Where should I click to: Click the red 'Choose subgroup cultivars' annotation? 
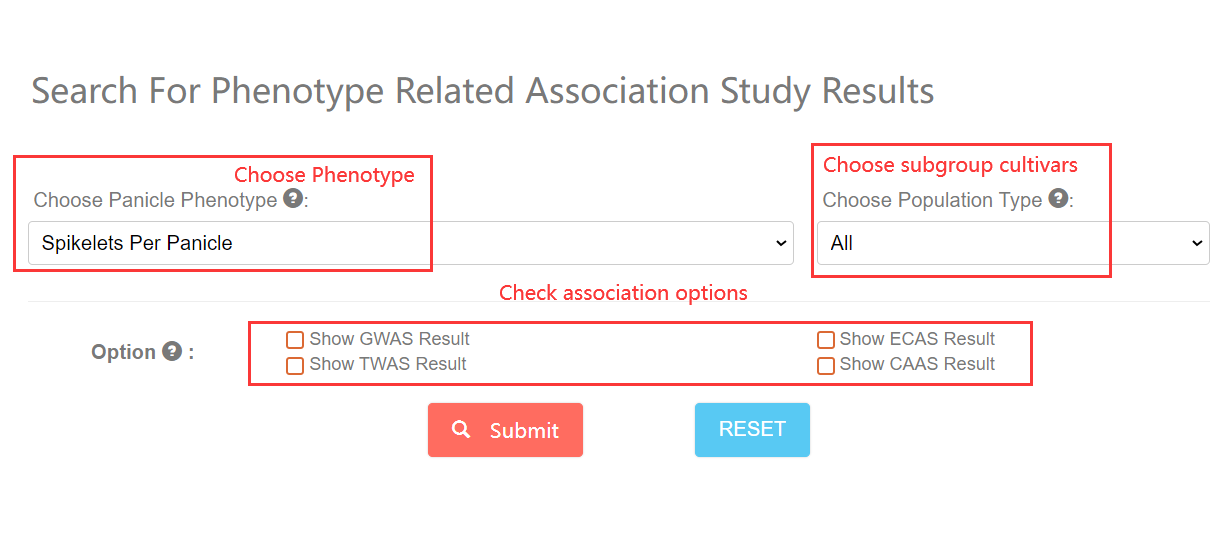click(950, 164)
